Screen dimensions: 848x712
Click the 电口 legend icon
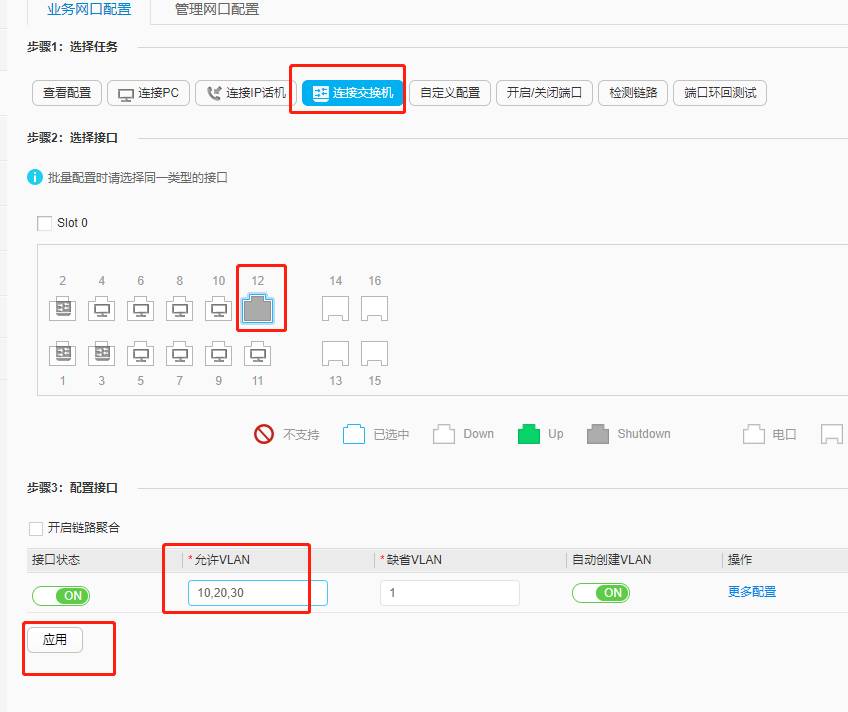tap(753, 434)
